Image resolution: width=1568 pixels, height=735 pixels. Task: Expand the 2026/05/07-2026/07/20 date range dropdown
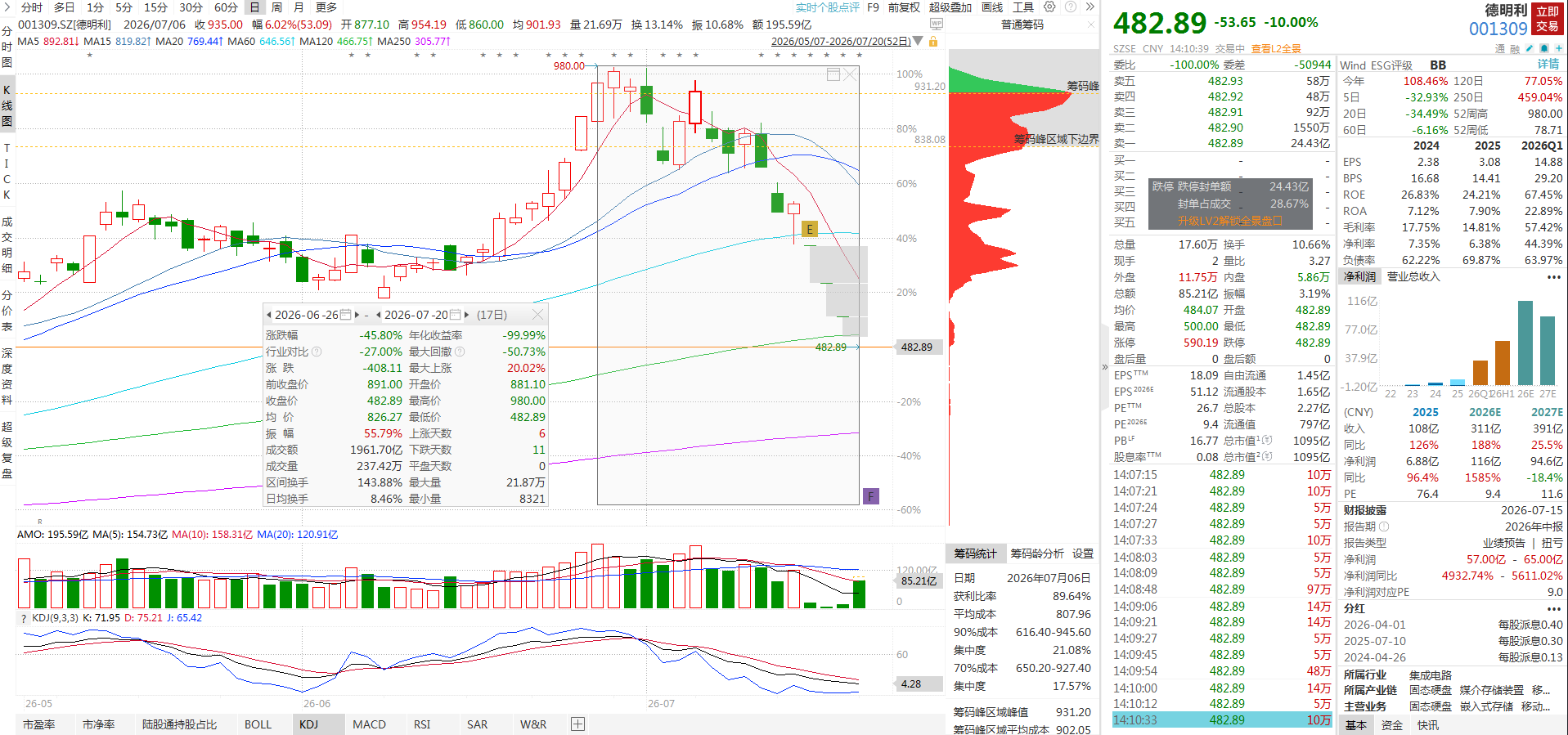pos(918,41)
